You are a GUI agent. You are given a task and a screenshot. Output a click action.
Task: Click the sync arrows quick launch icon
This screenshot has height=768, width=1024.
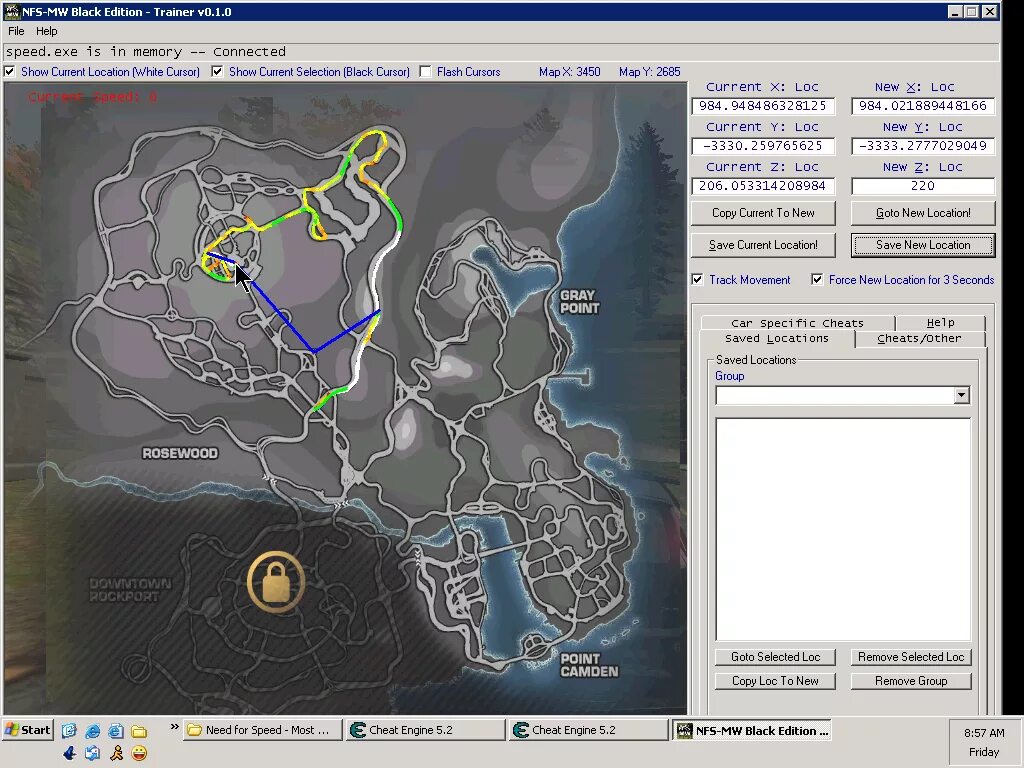[x=93, y=753]
